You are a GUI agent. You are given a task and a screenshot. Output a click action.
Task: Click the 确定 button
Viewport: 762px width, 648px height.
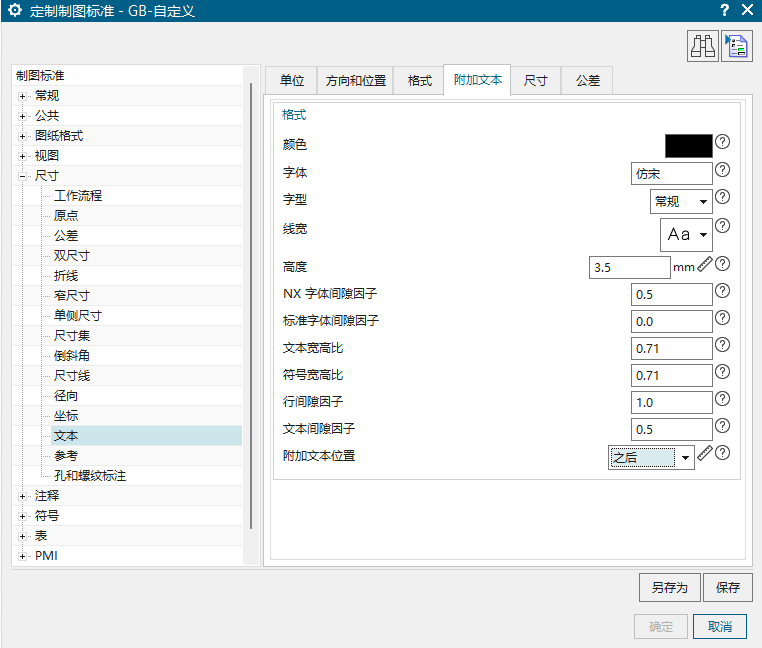click(660, 626)
